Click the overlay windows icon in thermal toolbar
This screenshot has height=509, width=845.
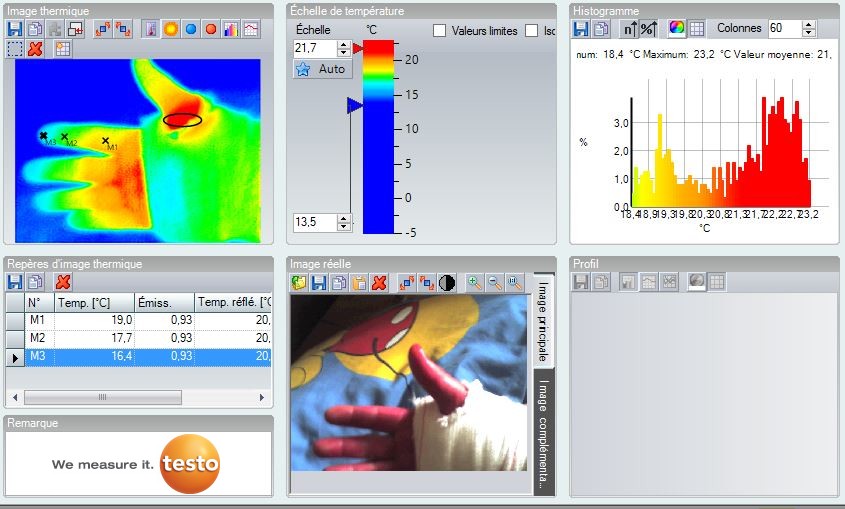click(x=75, y=29)
